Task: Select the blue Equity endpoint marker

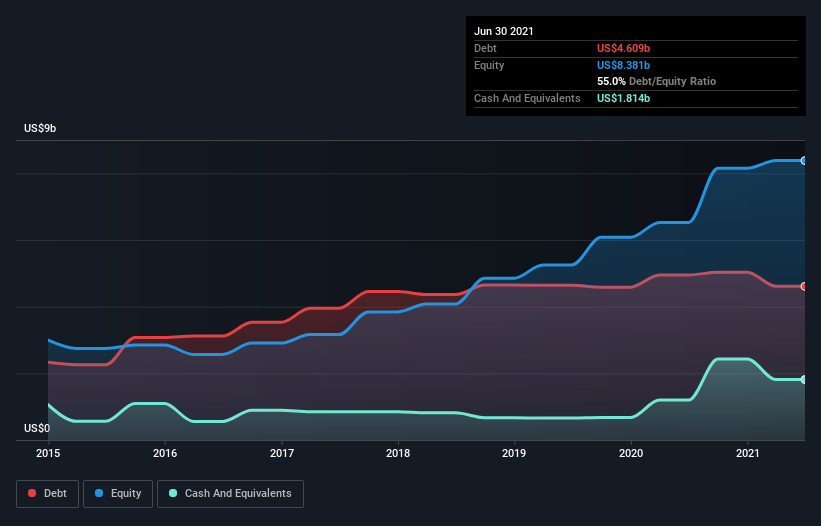Action: pyautogui.click(x=804, y=161)
